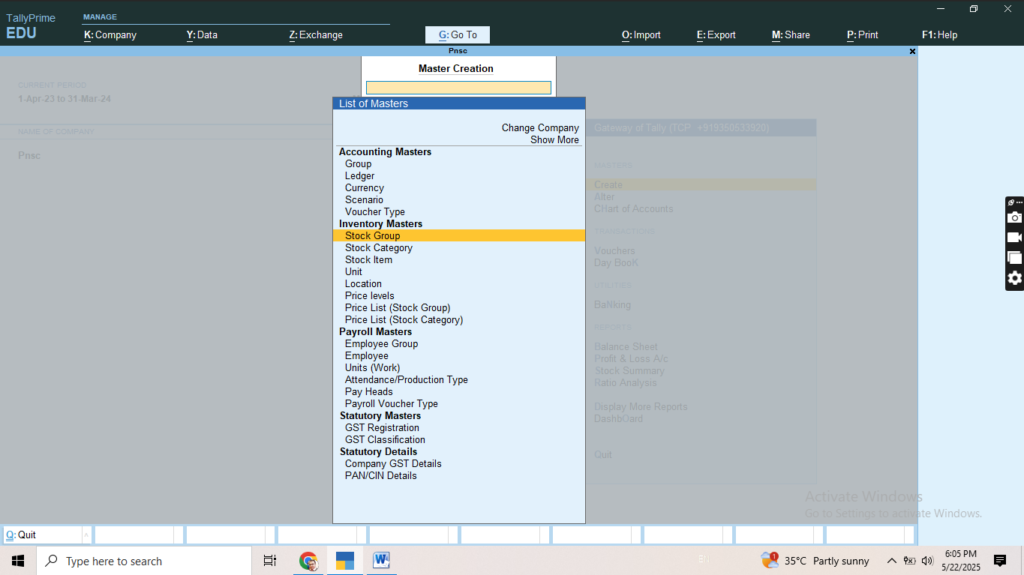
Task: Select Employee master entry
Action: click(366, 355)
